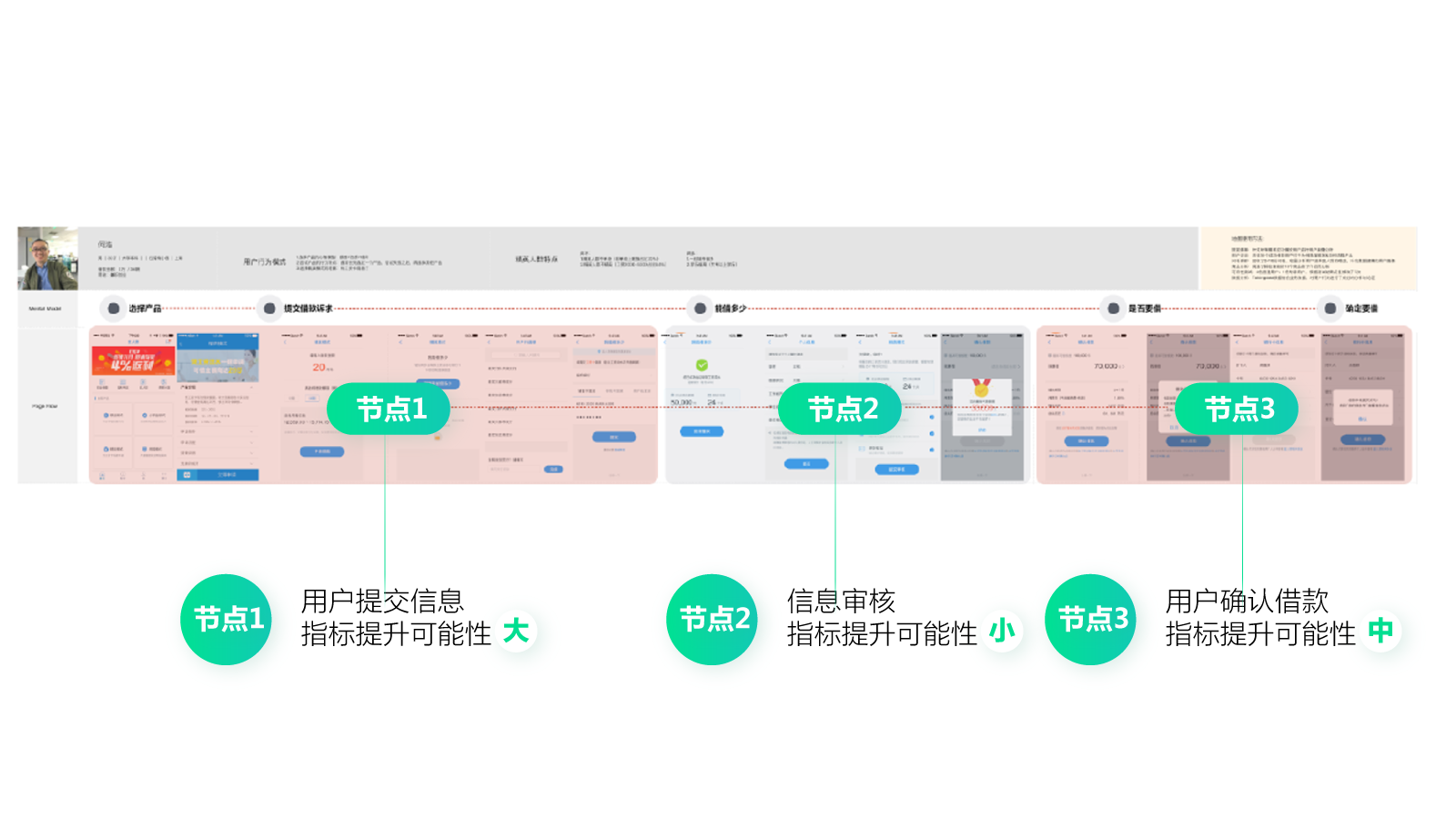Click the 选择产品 stage dot
Viewport: 1456px width, 819px height.
point(114,308)
